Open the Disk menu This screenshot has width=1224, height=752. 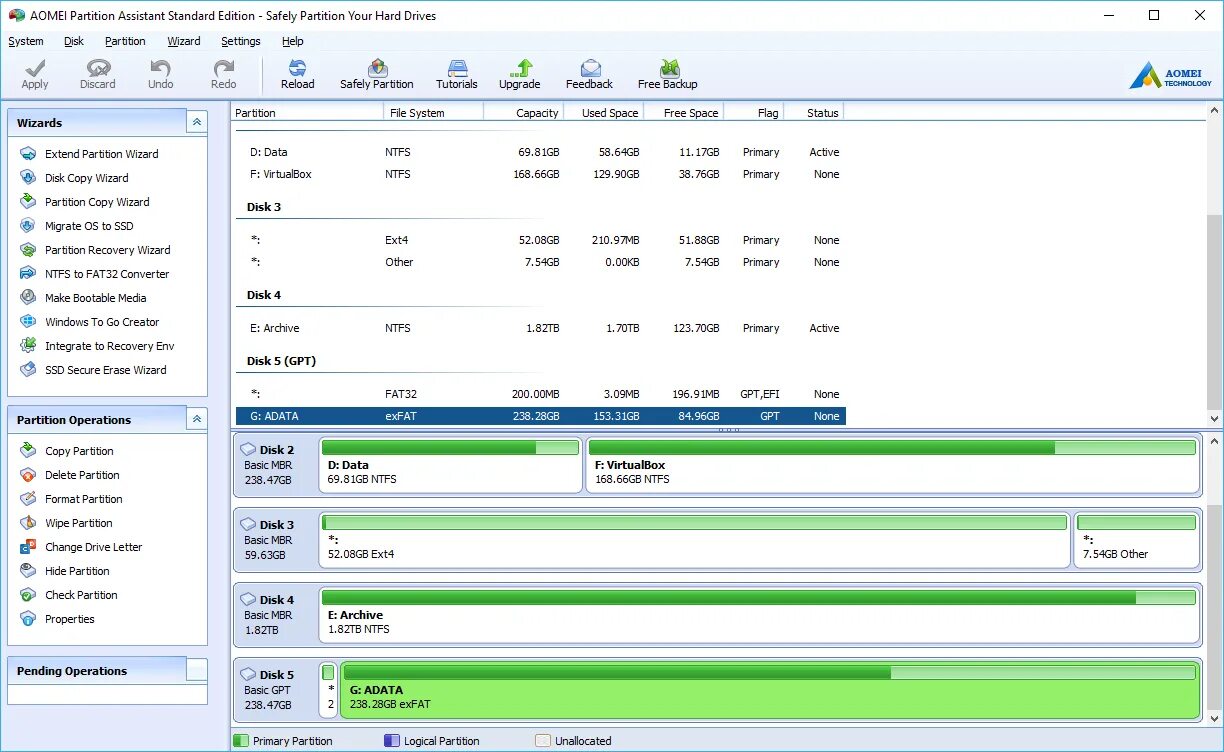click(x=74, y=41)
